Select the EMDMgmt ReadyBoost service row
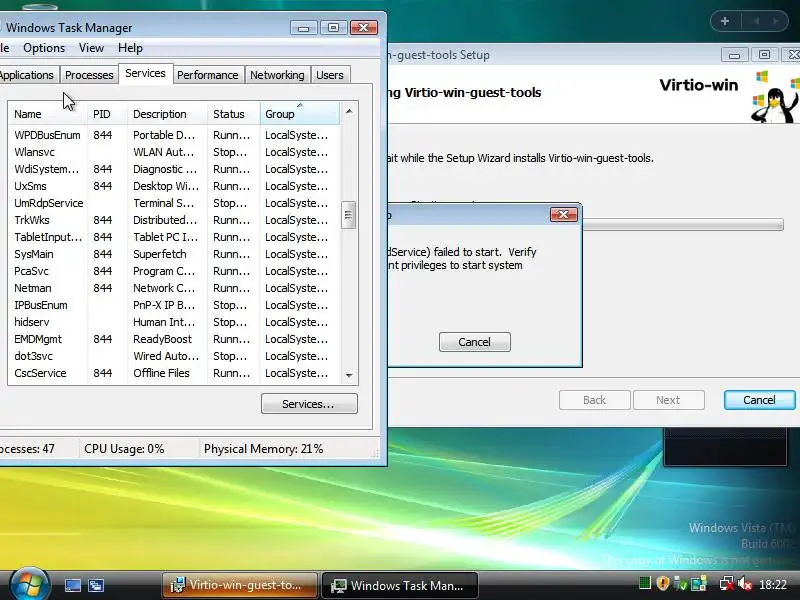The image size is (800, 600). coord(174,339)
